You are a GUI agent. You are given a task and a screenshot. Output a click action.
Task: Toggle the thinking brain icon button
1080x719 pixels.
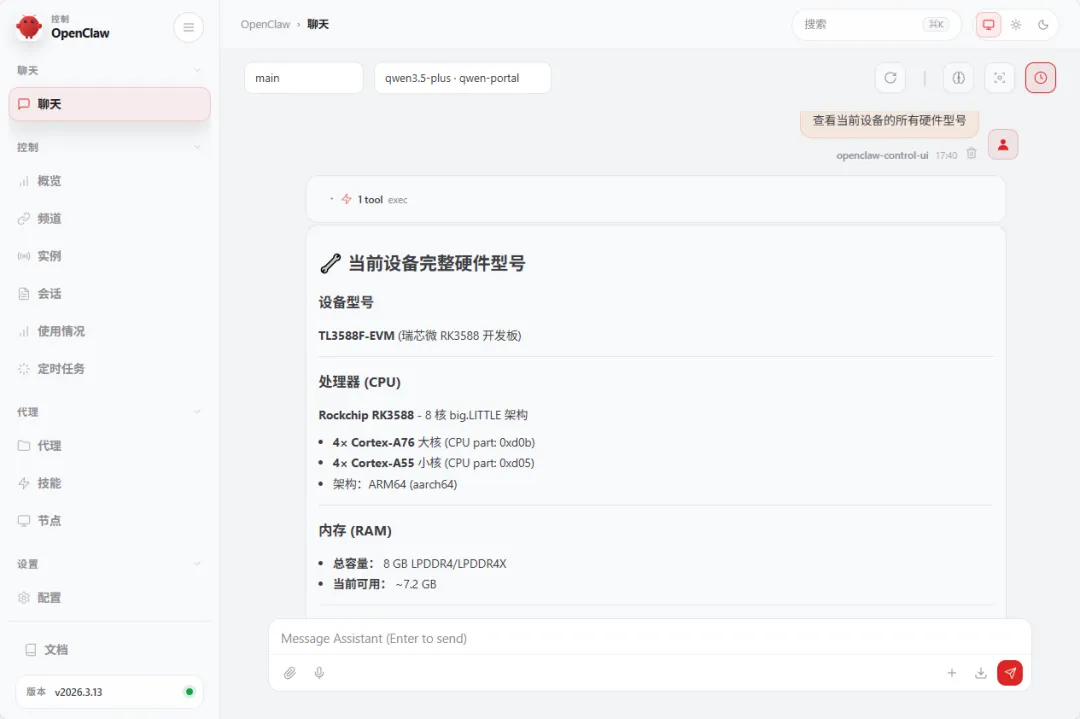pyautogui.click(x=958, y=78)
